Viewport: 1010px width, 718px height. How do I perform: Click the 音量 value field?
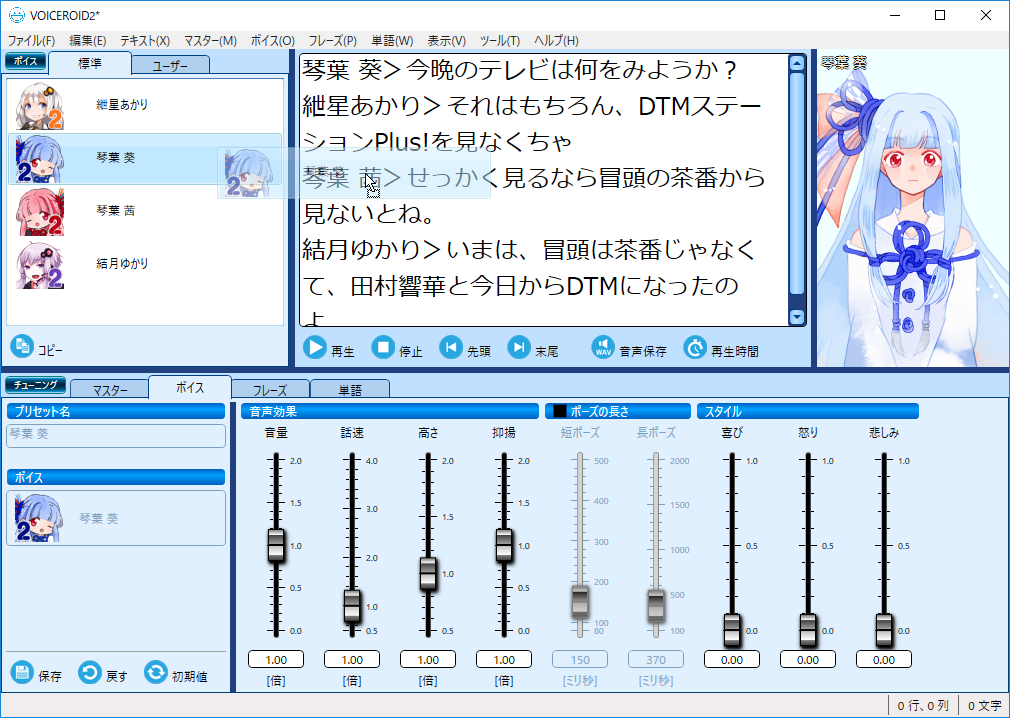[x=276, y=659]
